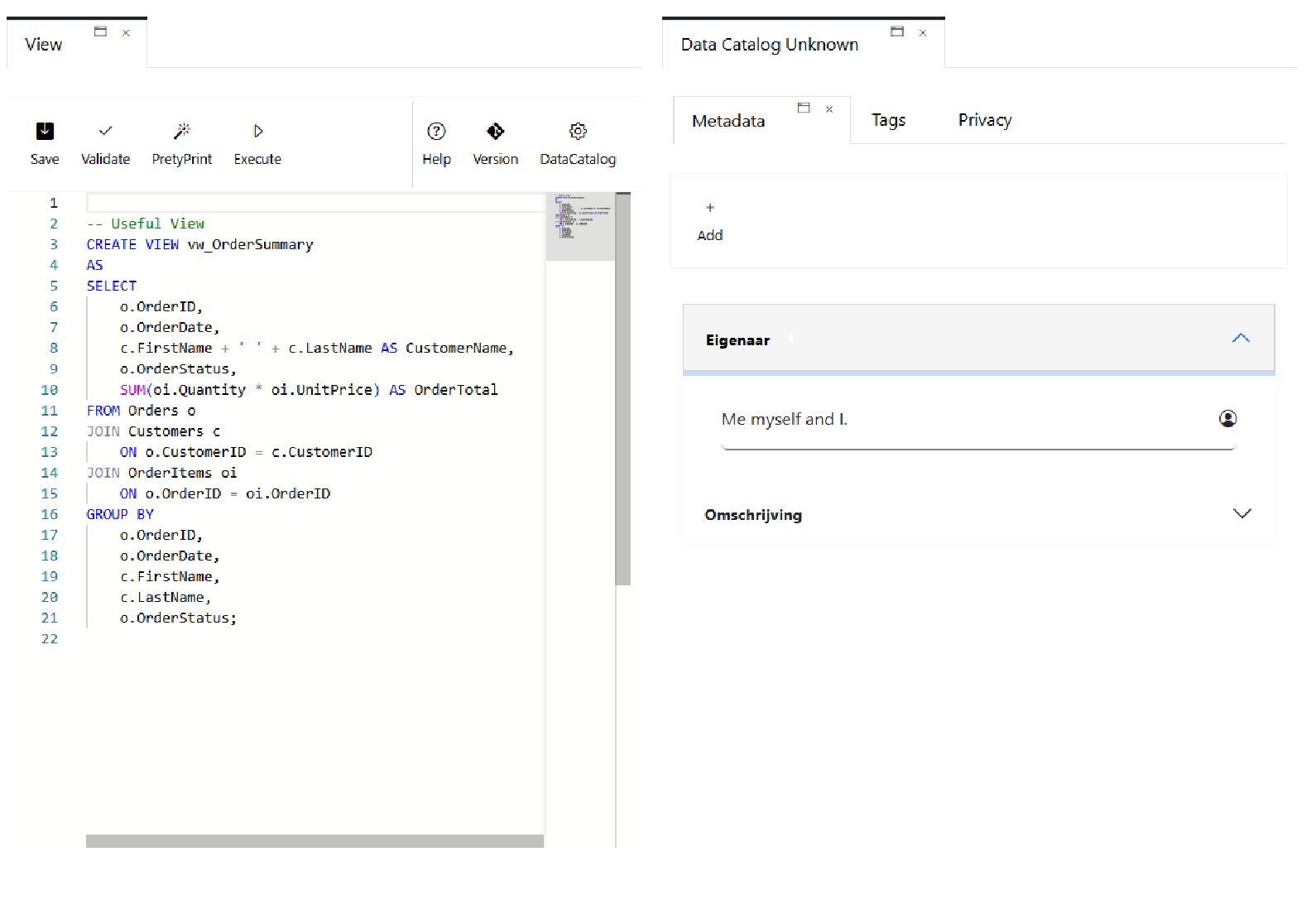The width and height of the screenshot is (1316, 919).
Task: Switch to the Tags tab
Action: coord(888,120)
